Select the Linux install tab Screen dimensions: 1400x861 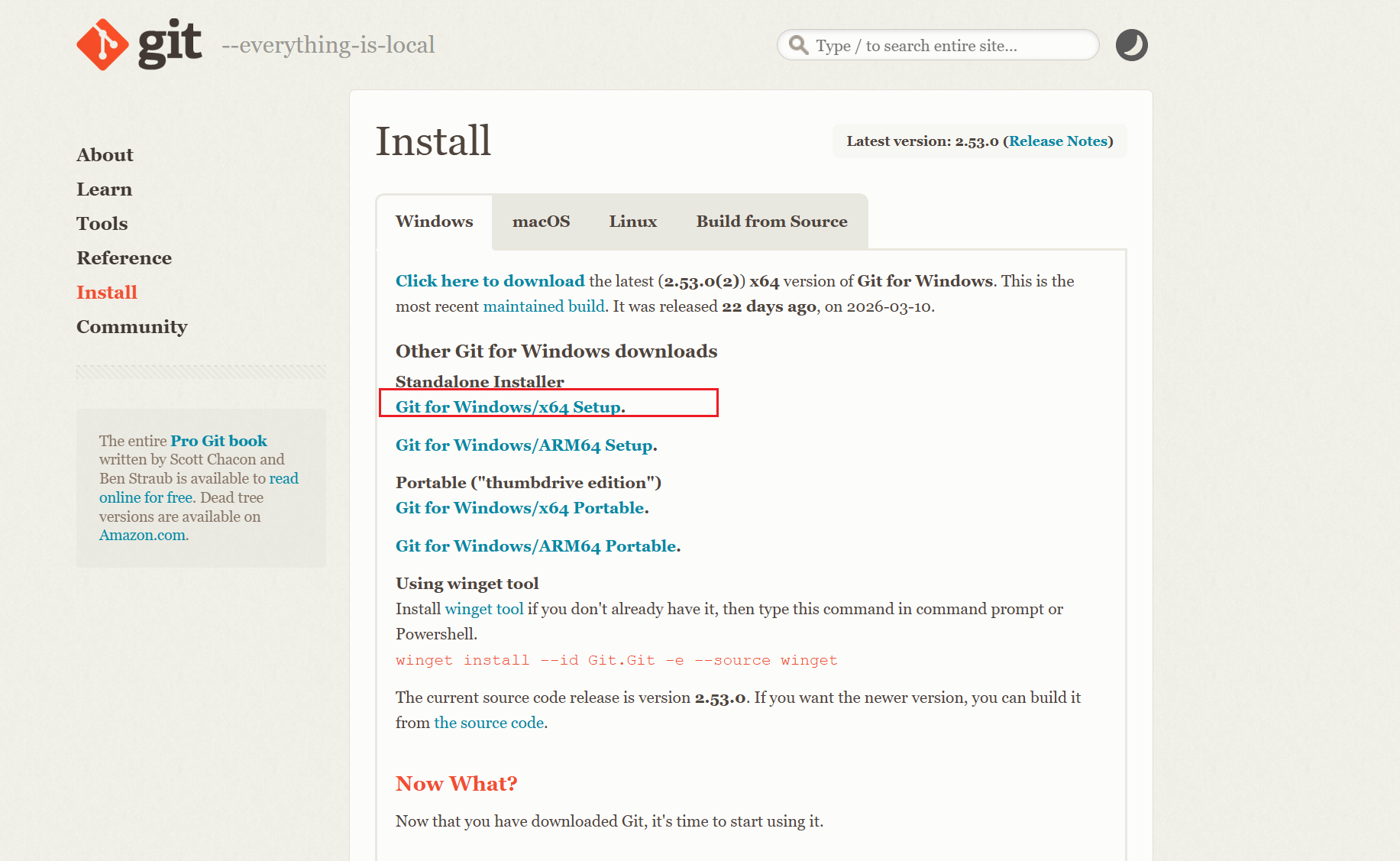pyautogui.click(x=632, y=222)
